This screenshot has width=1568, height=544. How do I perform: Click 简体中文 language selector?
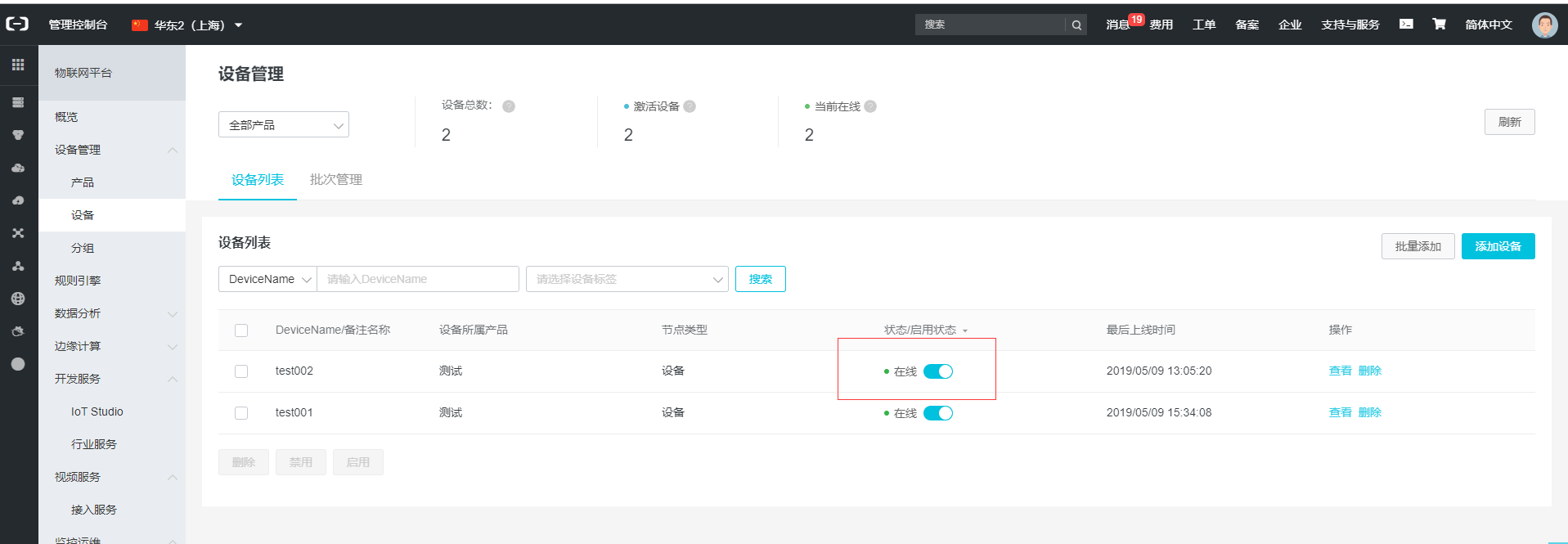pos(1489,25)
